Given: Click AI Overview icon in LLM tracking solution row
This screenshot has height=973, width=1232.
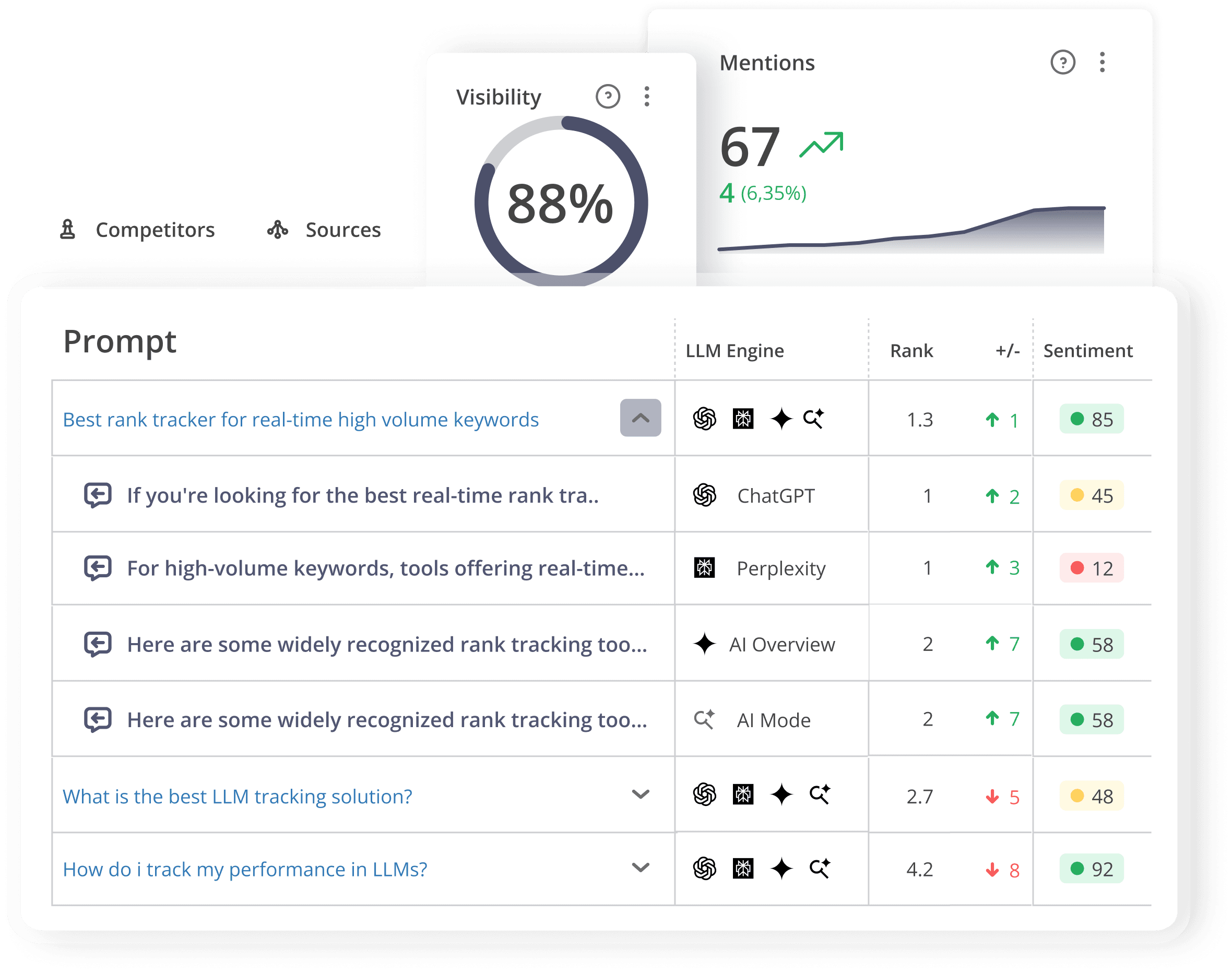Looking at the screenshot, I should (781, 794).
